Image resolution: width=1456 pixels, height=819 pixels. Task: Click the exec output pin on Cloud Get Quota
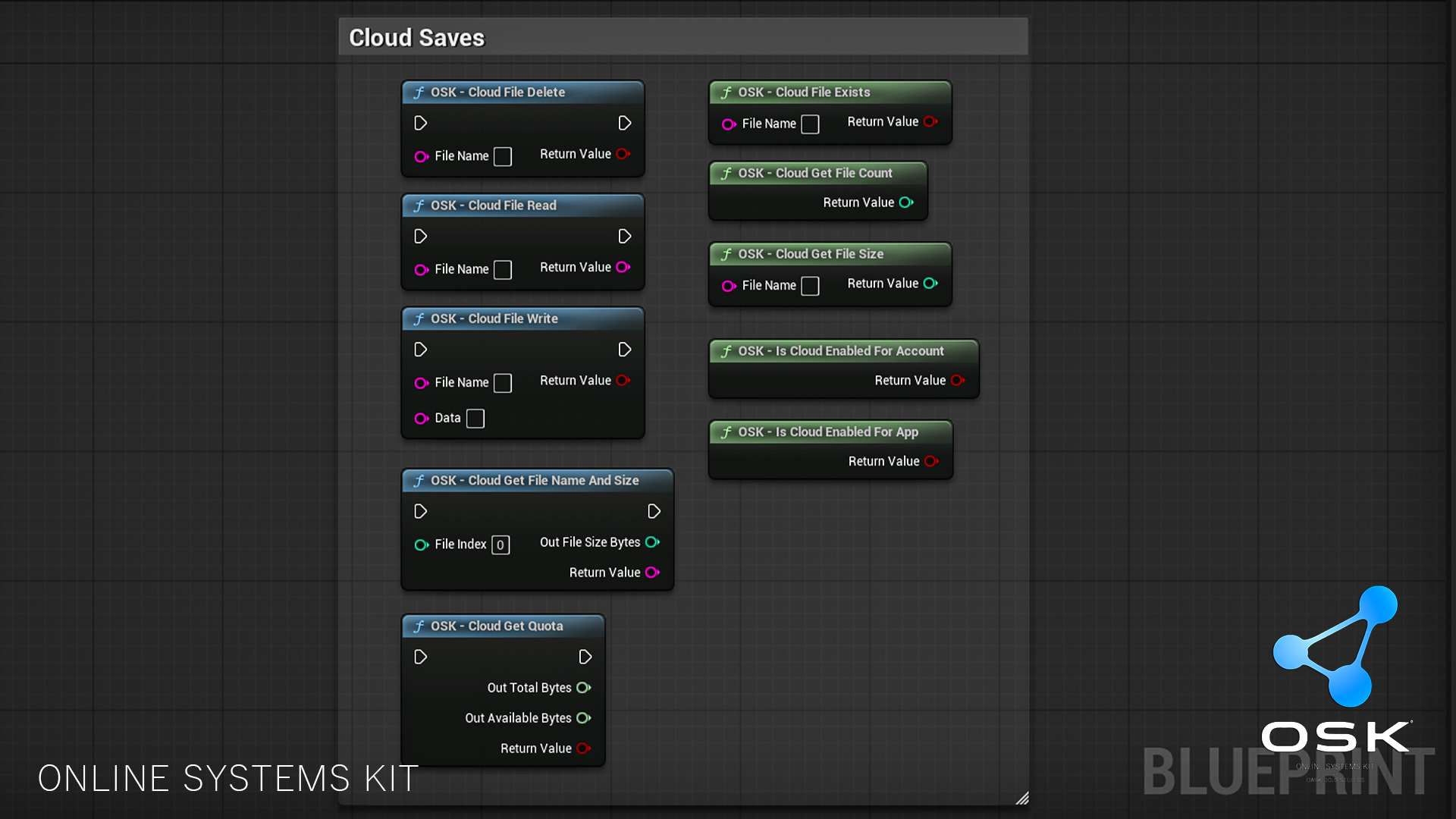click(x=585, y=657)
